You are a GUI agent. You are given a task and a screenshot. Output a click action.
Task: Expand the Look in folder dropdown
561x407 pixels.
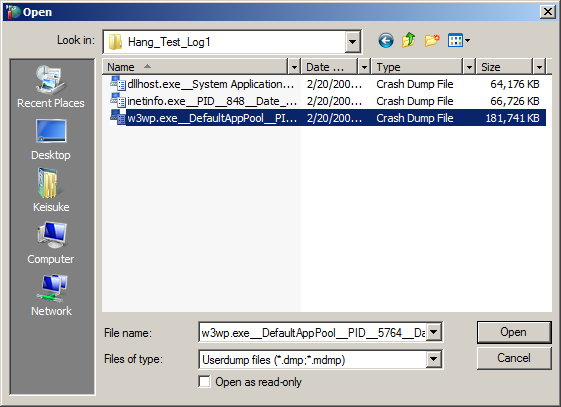(352, 42)
